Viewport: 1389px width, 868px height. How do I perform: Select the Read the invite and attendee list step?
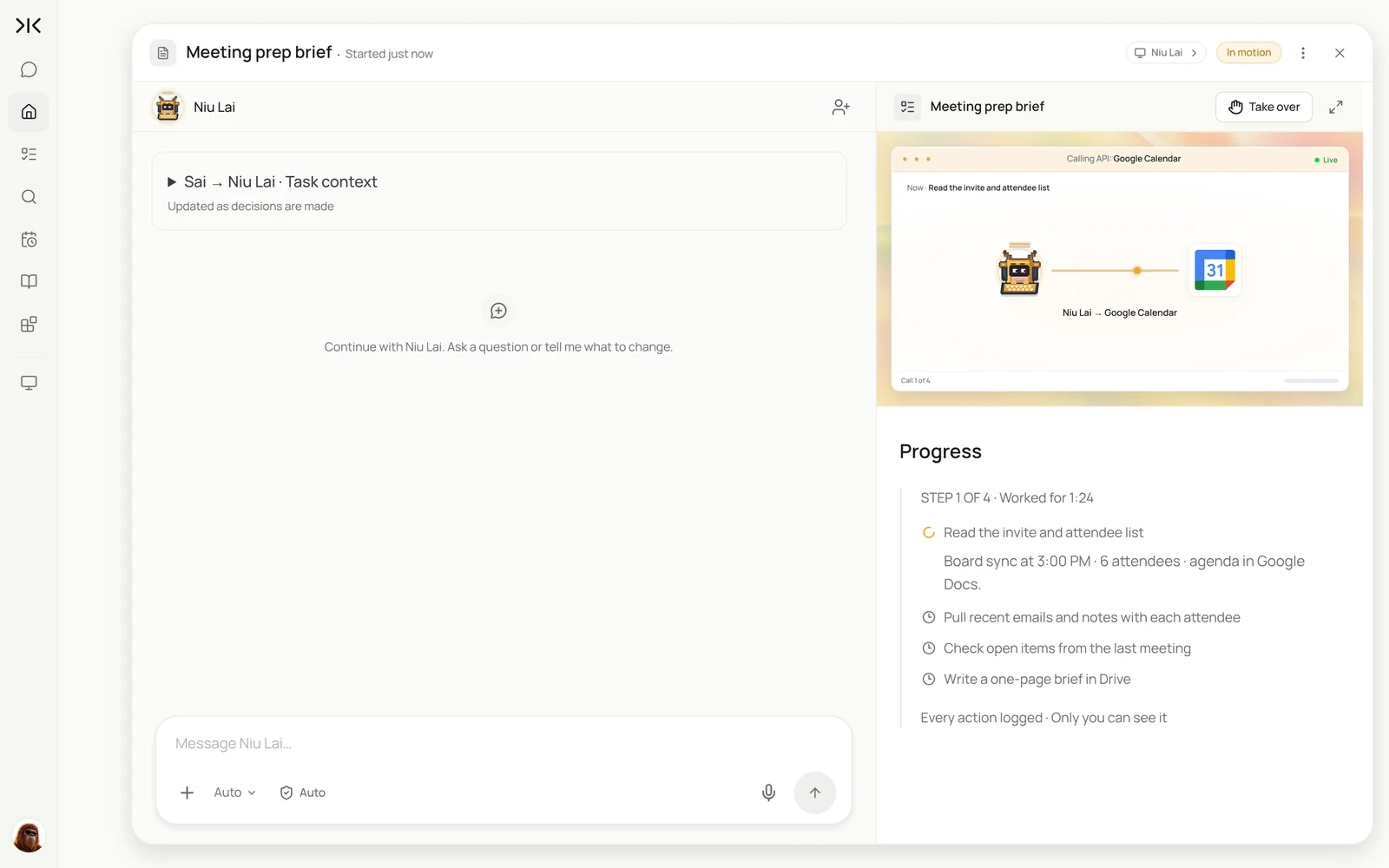[x=1043, y=533]
